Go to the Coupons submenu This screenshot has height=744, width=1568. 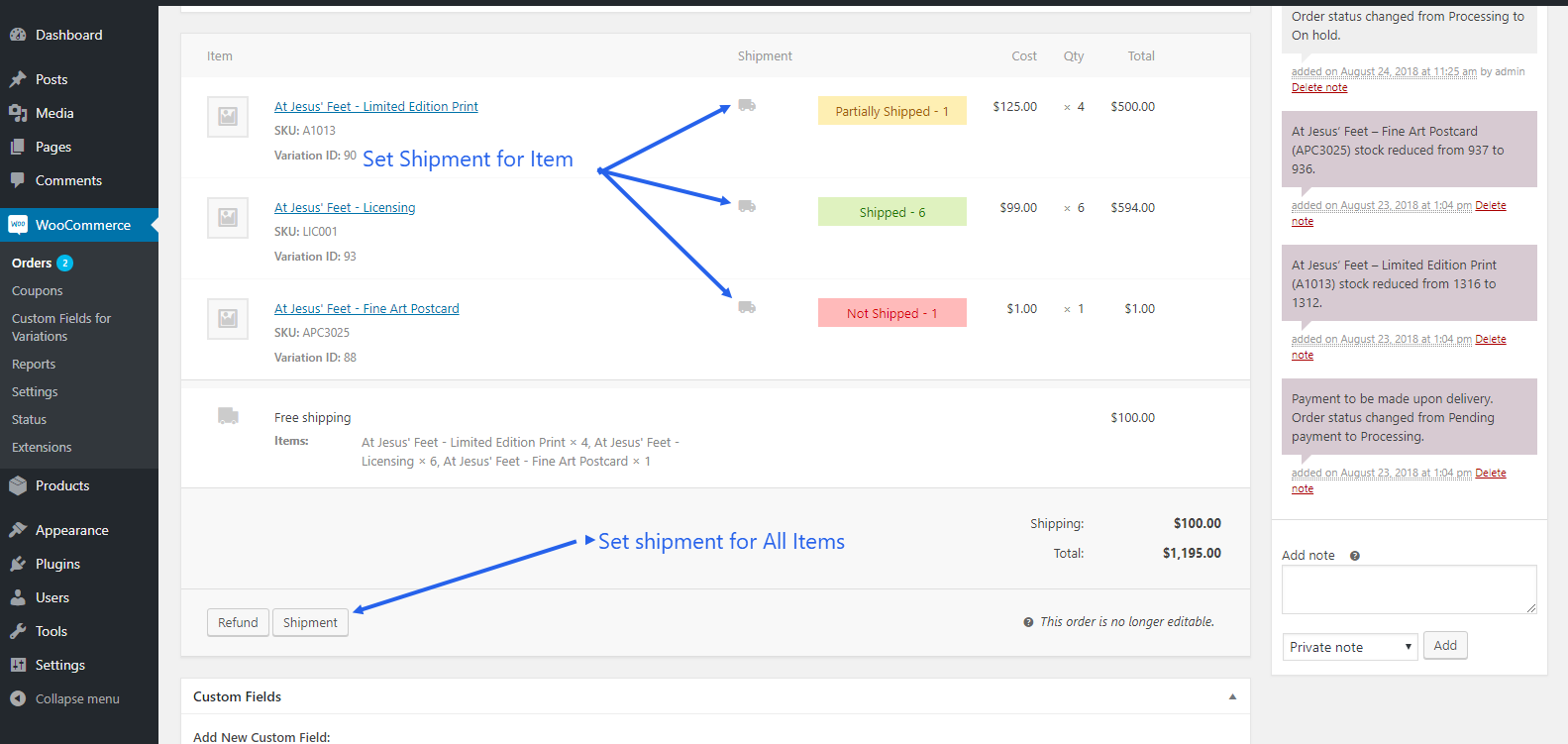pyautogui.click(x=38, y=290)
